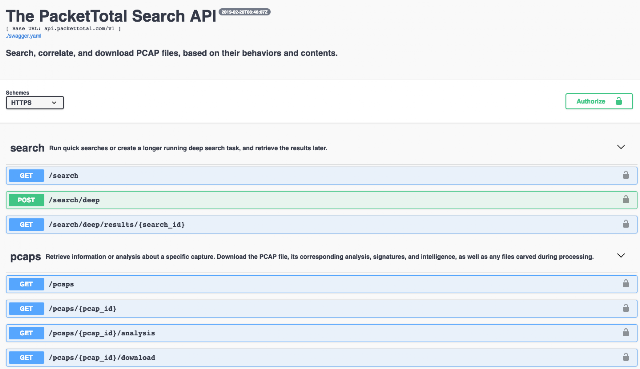
Task: Expand the GET /pcaps operation
Action: [x=322, y=284]
